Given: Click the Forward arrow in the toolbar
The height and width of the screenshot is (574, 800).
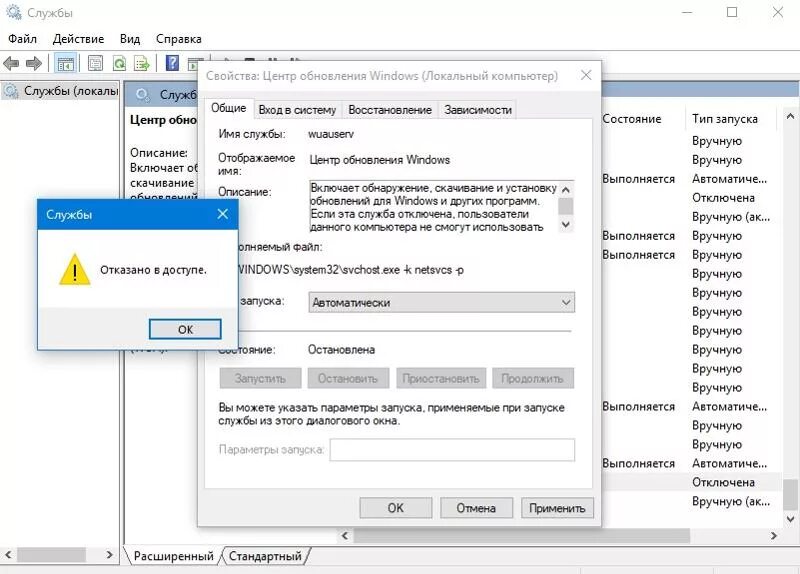Looking at the screenshot, I should pos(34,64).
